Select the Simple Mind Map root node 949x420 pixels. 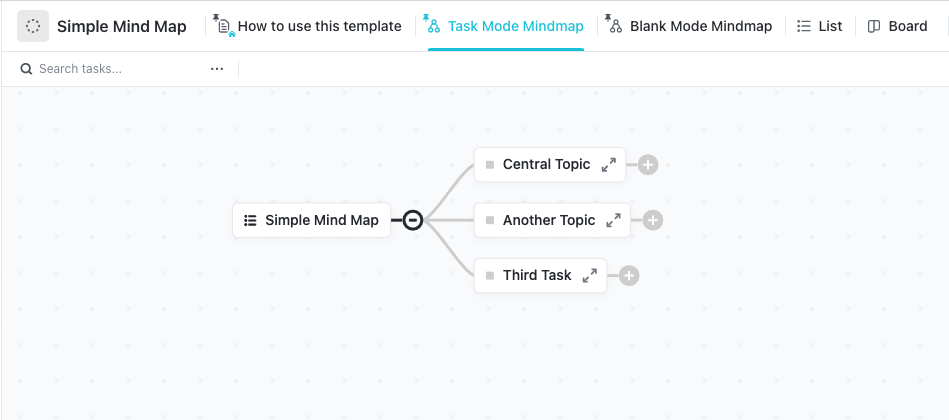coord(320,221)
